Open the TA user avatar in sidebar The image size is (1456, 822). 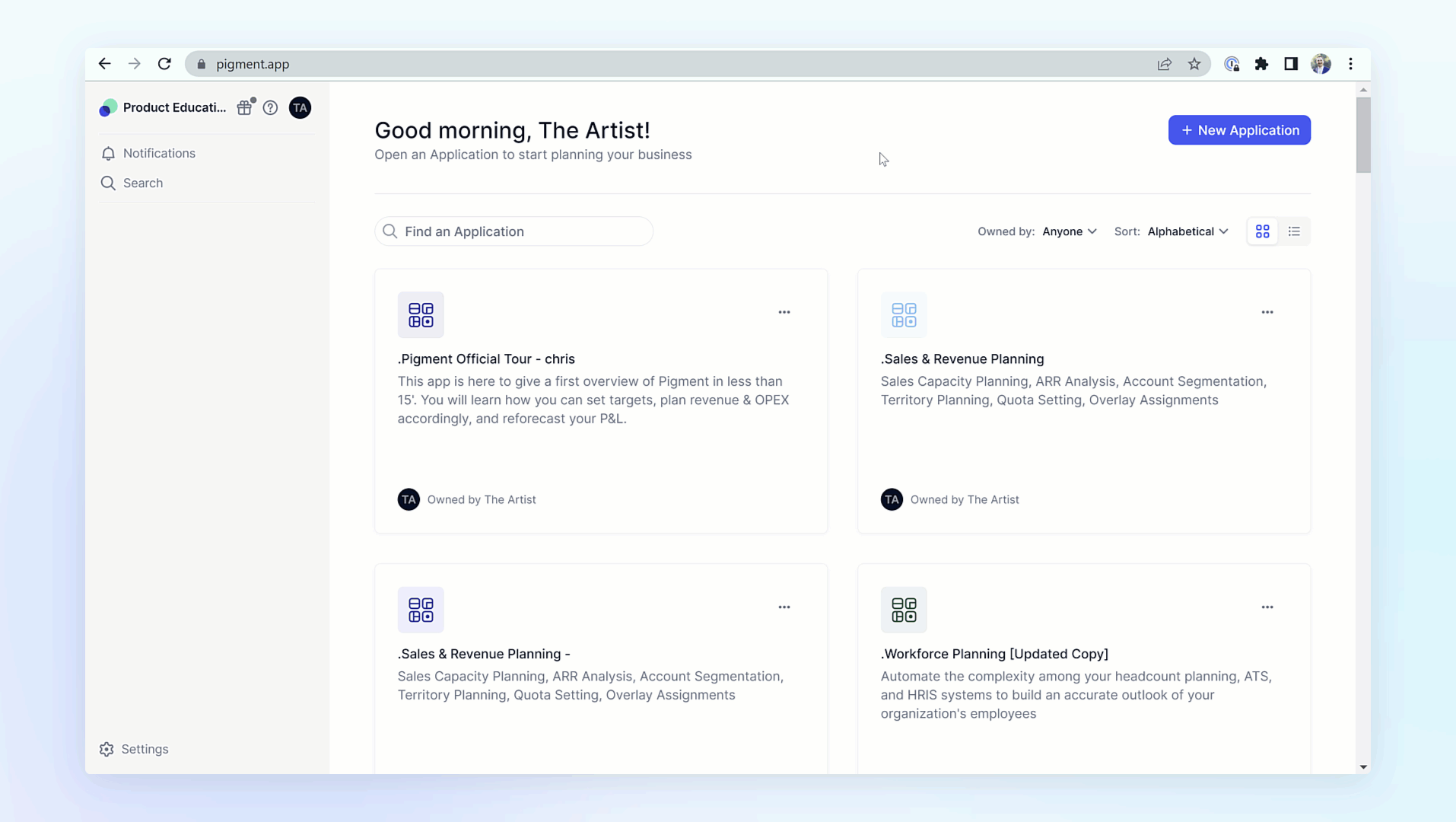pos(300,107)
